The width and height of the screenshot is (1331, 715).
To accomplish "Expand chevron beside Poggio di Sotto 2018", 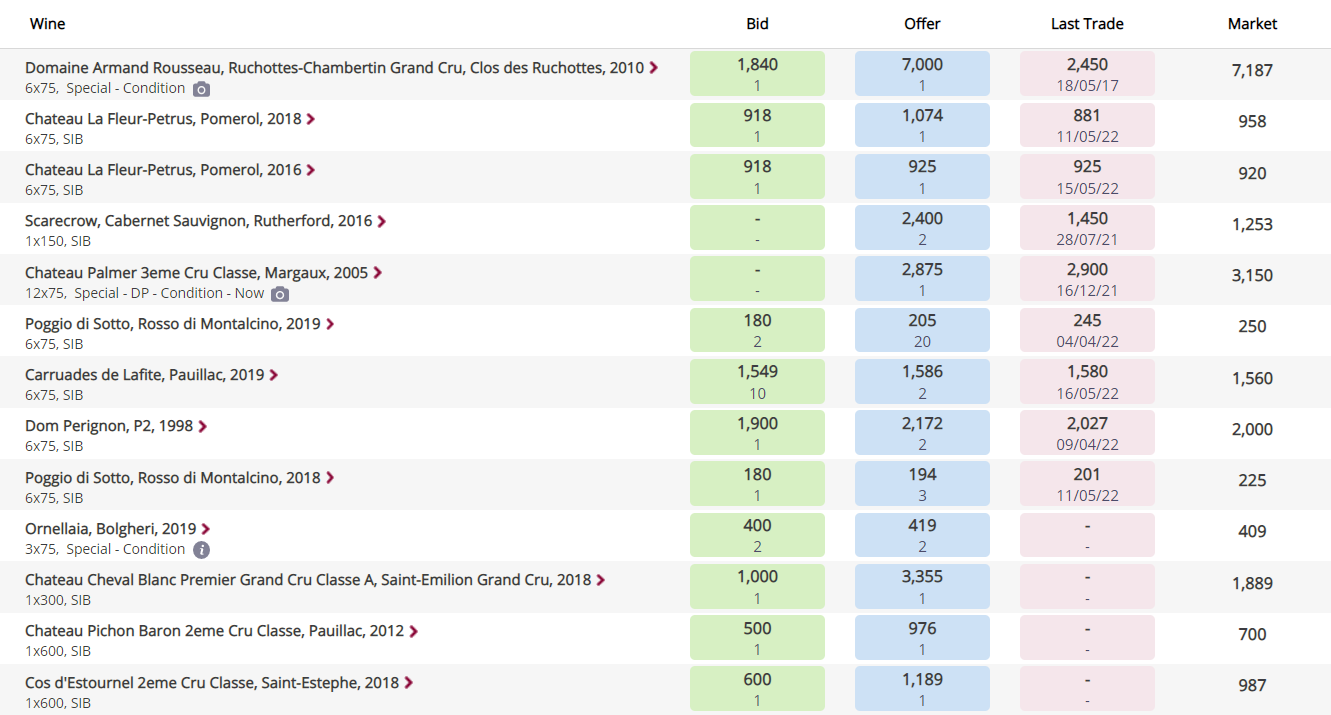I will coord(330,478).
